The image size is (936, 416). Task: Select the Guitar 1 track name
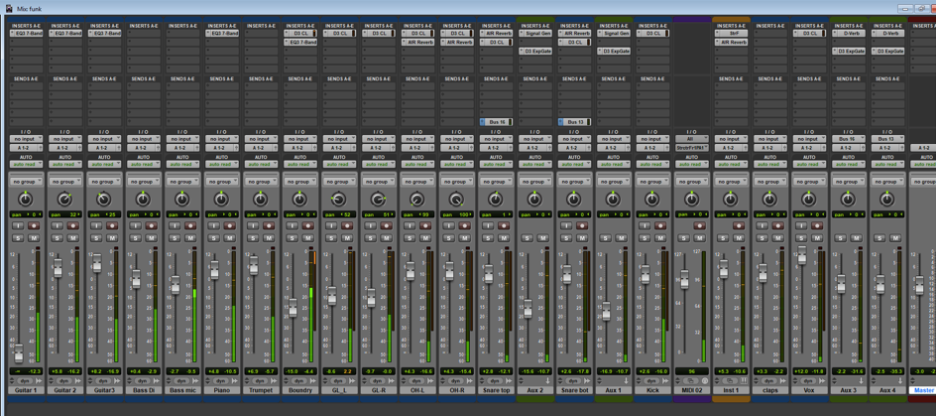click(26, 390)
